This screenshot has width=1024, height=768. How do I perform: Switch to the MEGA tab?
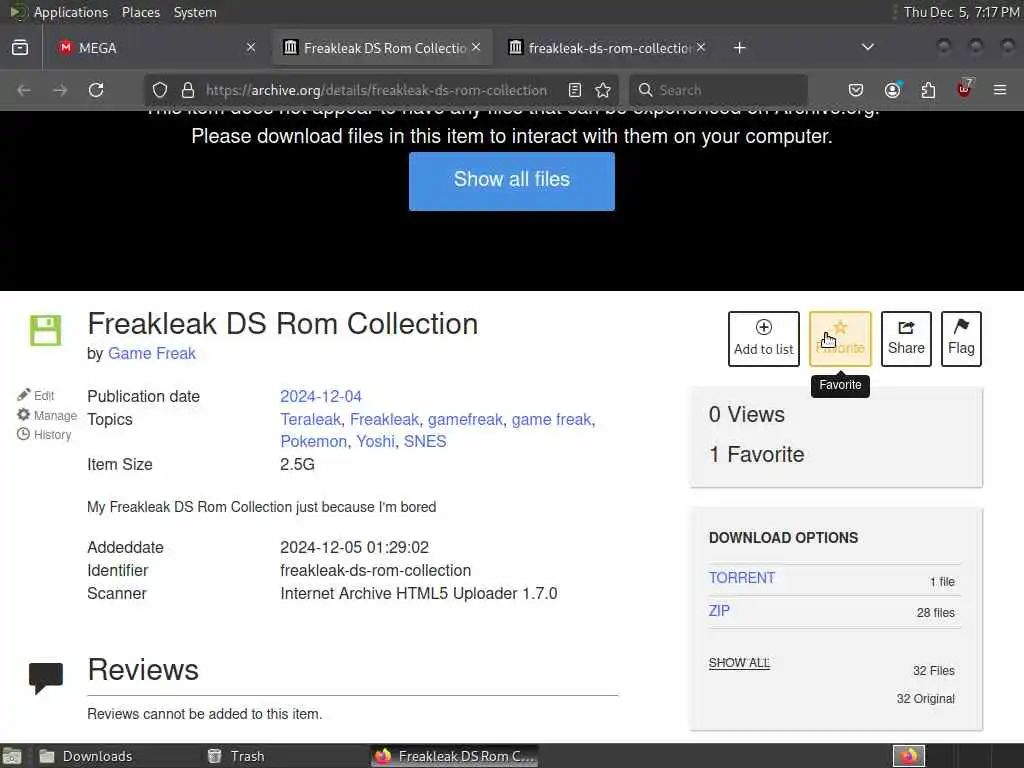pos(155,48)
